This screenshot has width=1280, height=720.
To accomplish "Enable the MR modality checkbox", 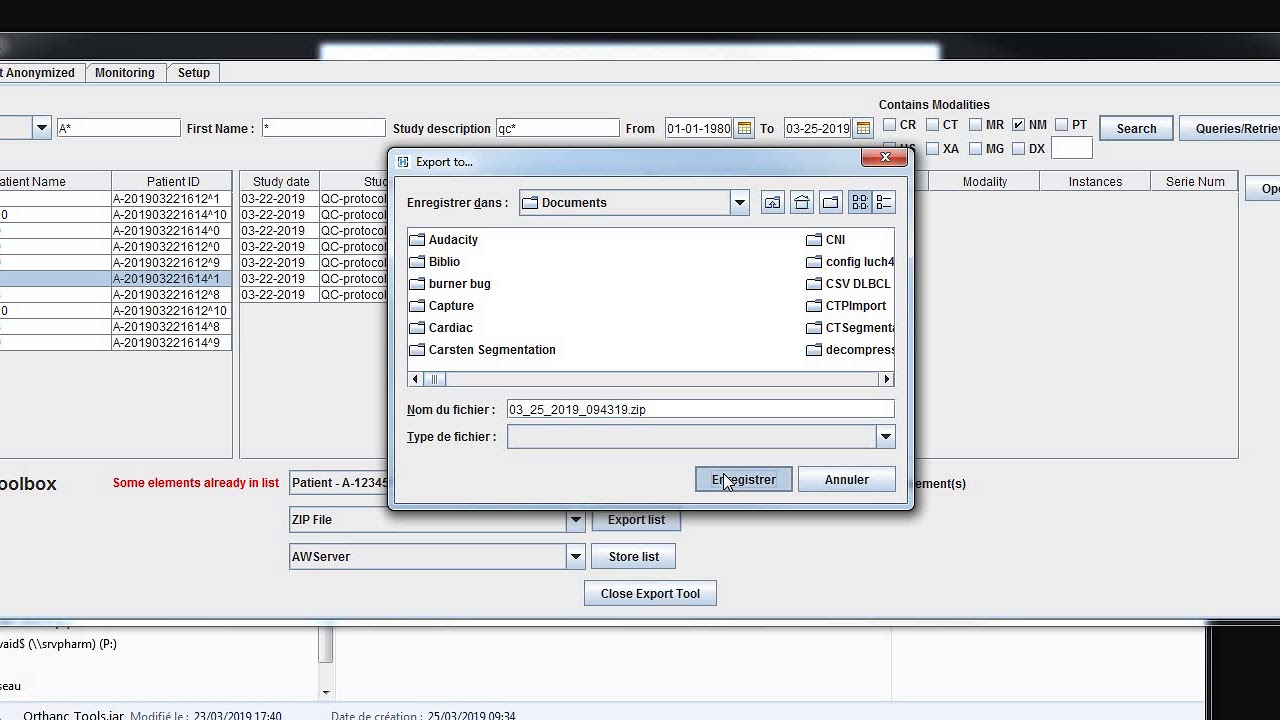I will 975,125.
